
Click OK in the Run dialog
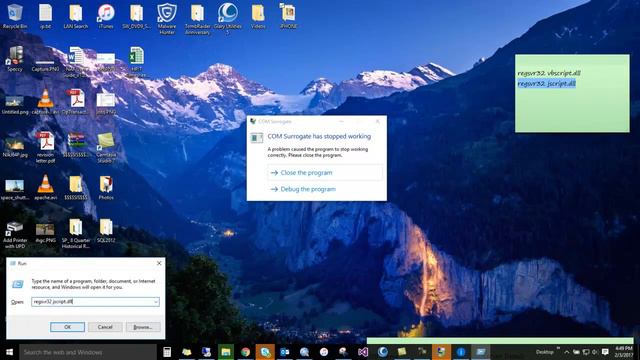[67, 327]
